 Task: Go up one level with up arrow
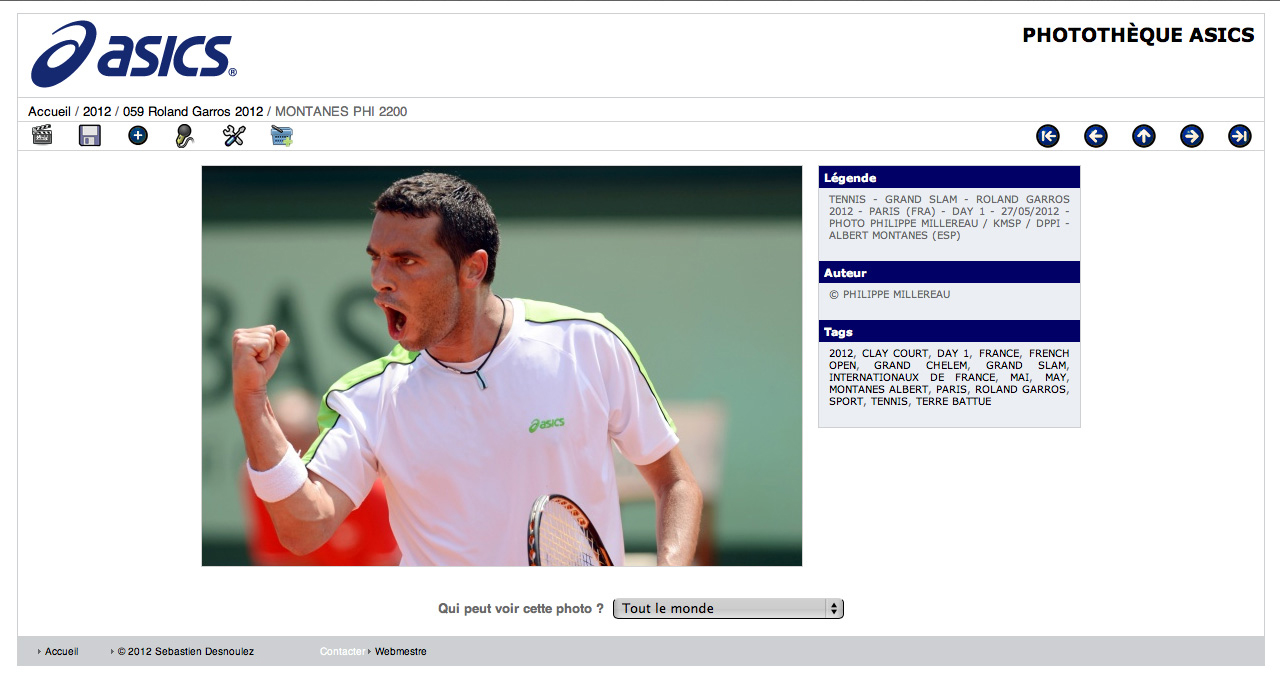(1144, 136)
